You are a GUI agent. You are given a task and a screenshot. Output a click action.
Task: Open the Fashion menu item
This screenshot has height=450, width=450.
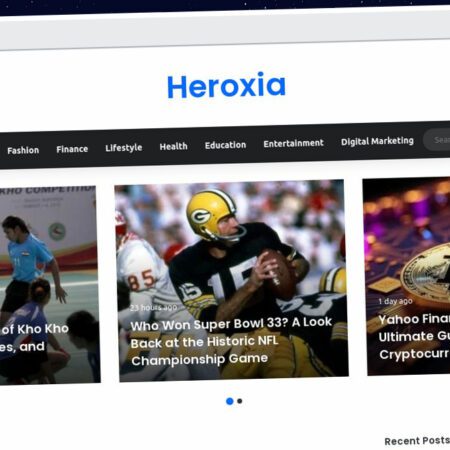pos(23,150)
